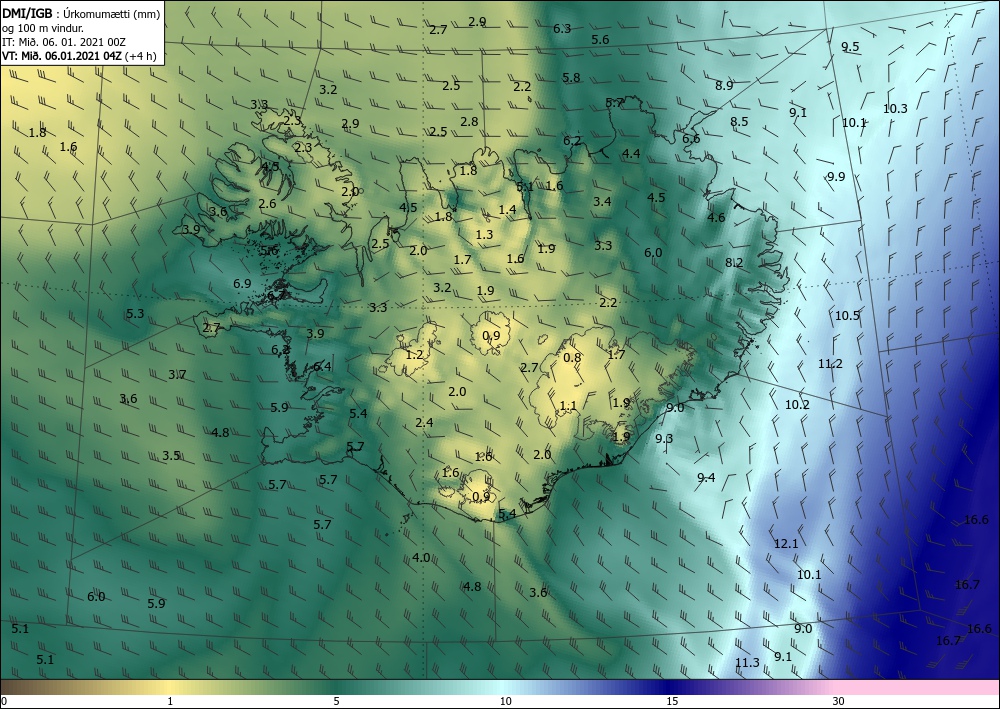
Task: Click the 6.4 value label
Action: tap(322, 366)
